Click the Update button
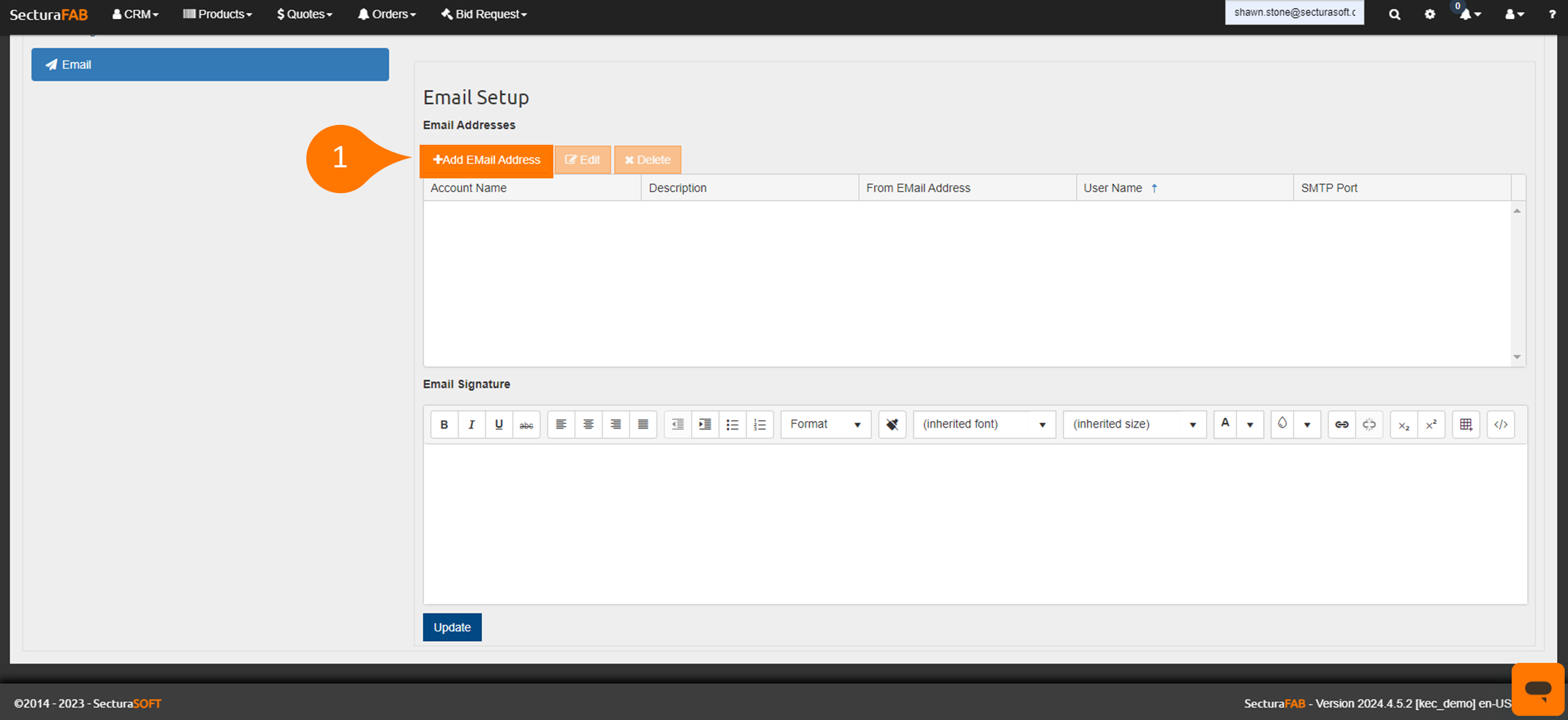 [452, 627]
